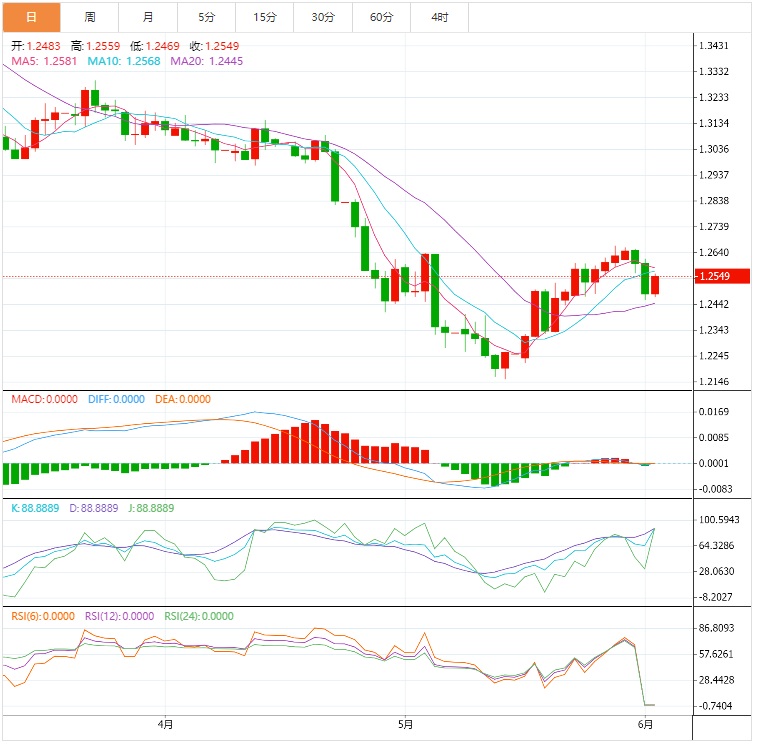Viewport: 757px width, 750px height.
Task: Select the 日 daily timeframe tab
Action: [31, 17]
